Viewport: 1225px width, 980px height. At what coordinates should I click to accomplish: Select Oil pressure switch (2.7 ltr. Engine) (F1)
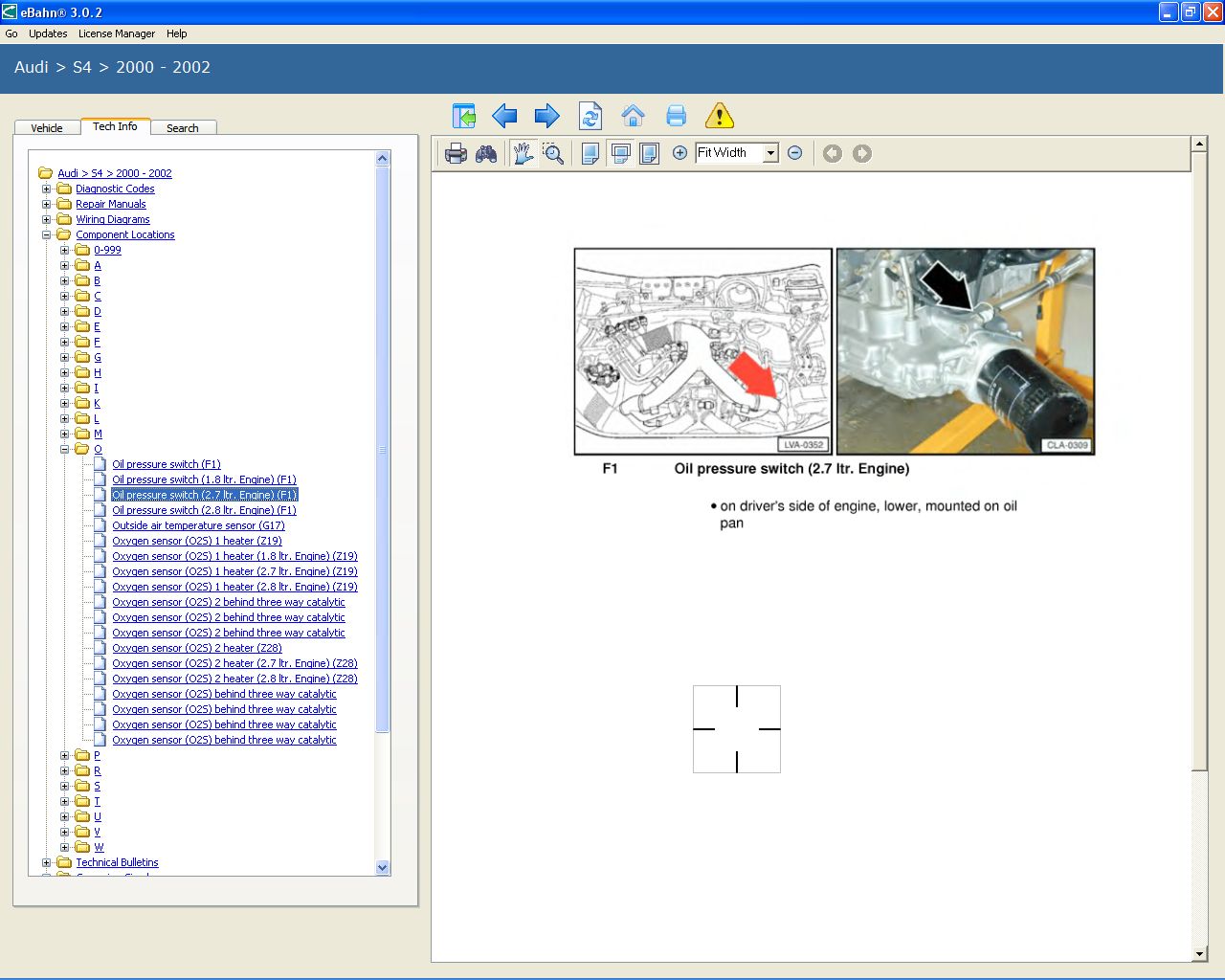(205, 495)
